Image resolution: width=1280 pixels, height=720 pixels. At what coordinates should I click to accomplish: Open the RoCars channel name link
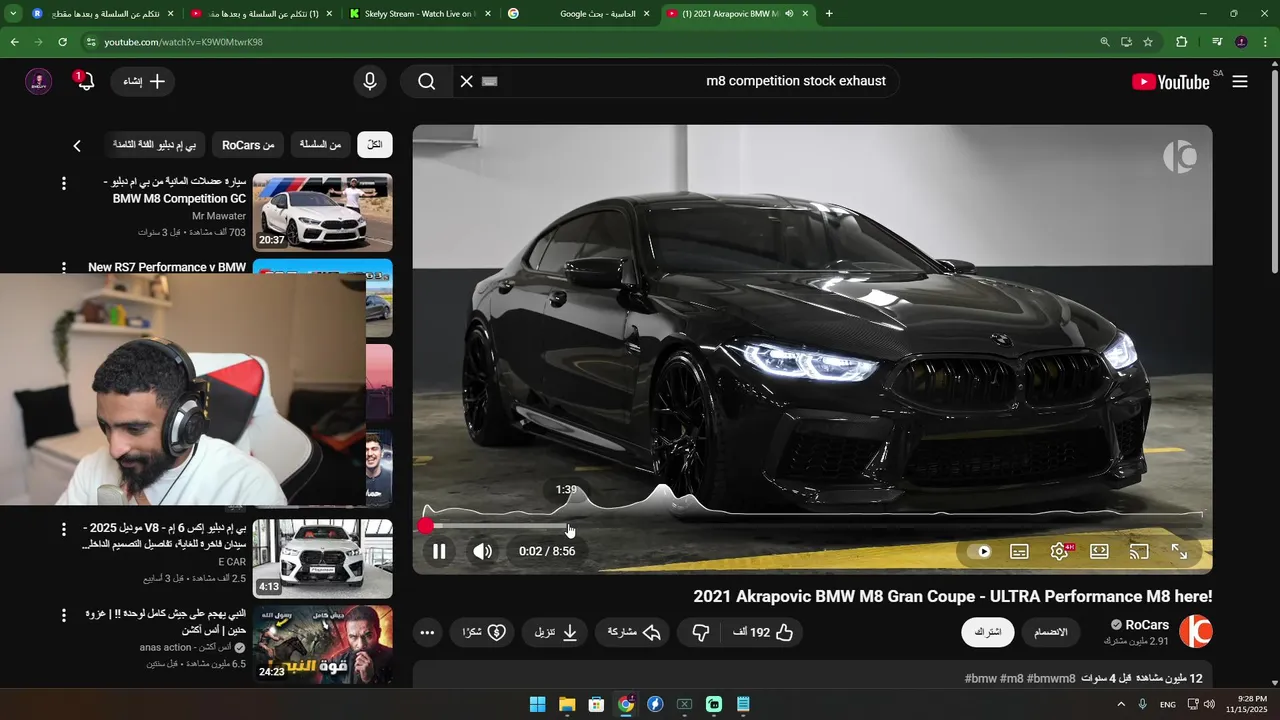(1147, 625)
